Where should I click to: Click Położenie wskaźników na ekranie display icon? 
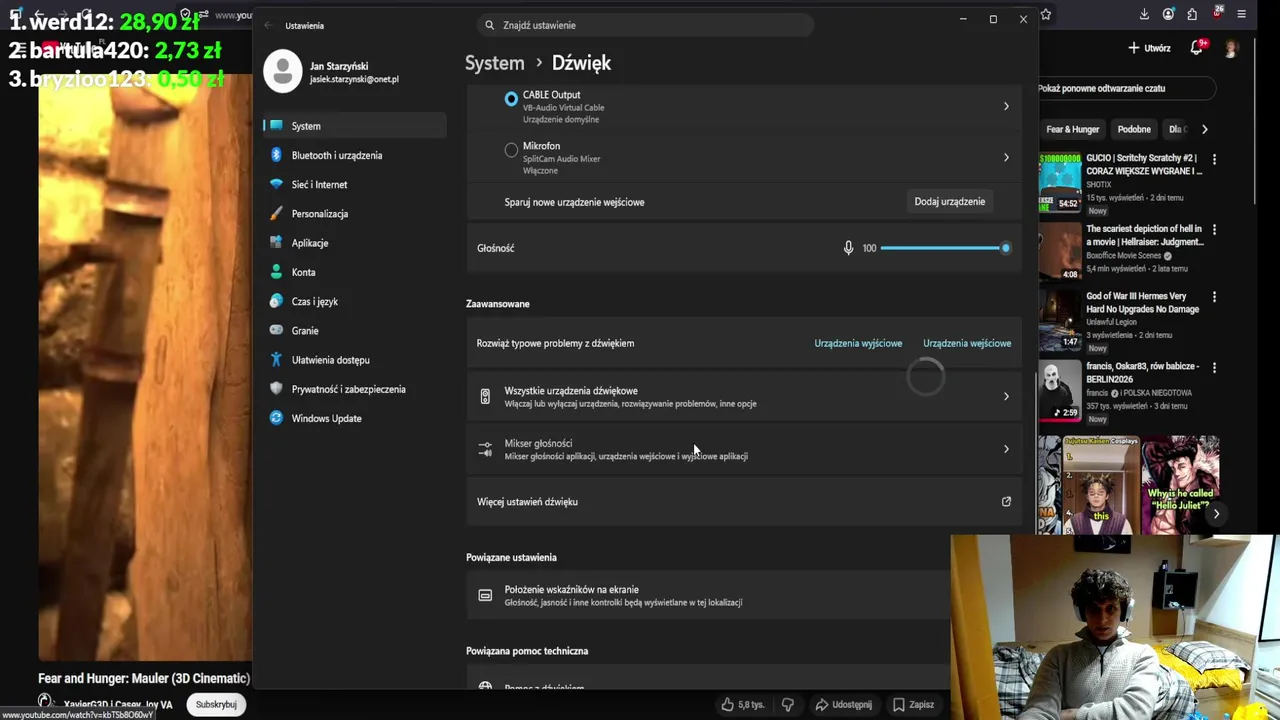tap(485, 596)
